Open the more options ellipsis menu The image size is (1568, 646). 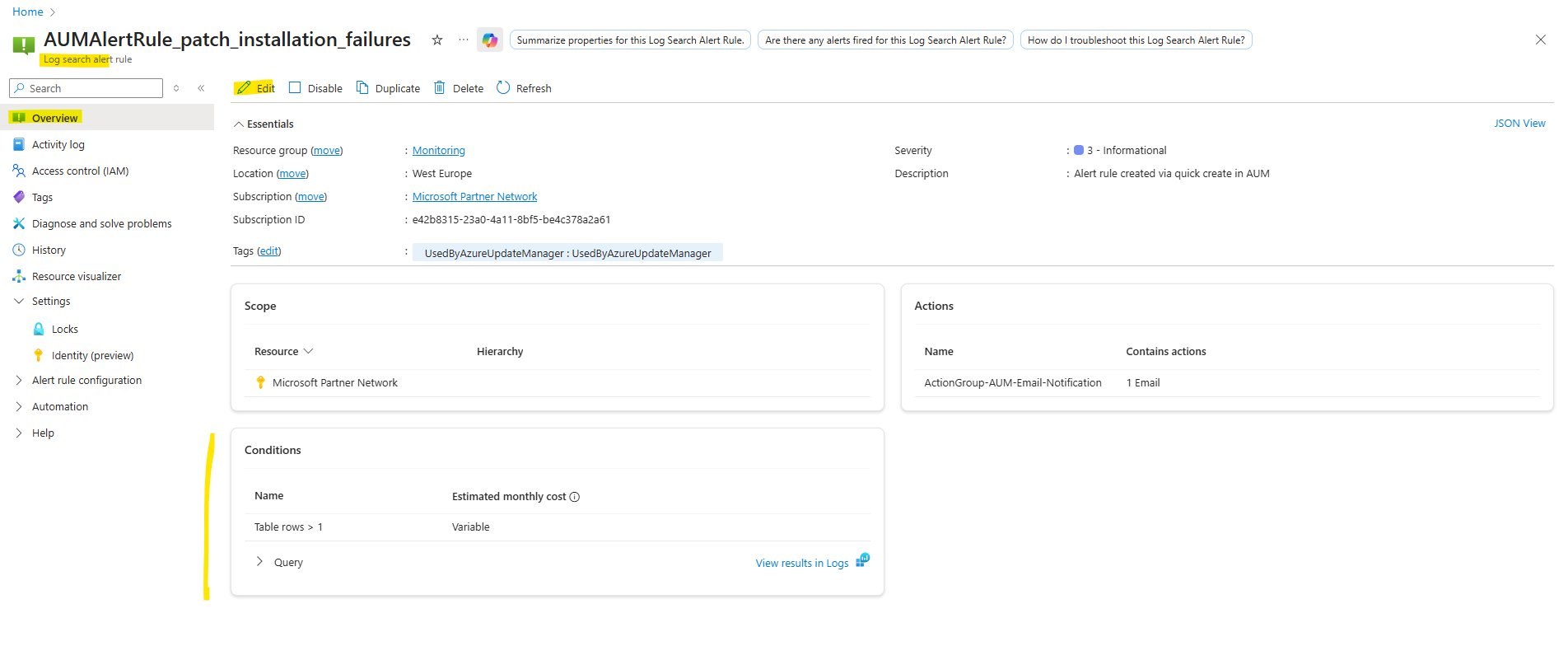click(464, 40)
